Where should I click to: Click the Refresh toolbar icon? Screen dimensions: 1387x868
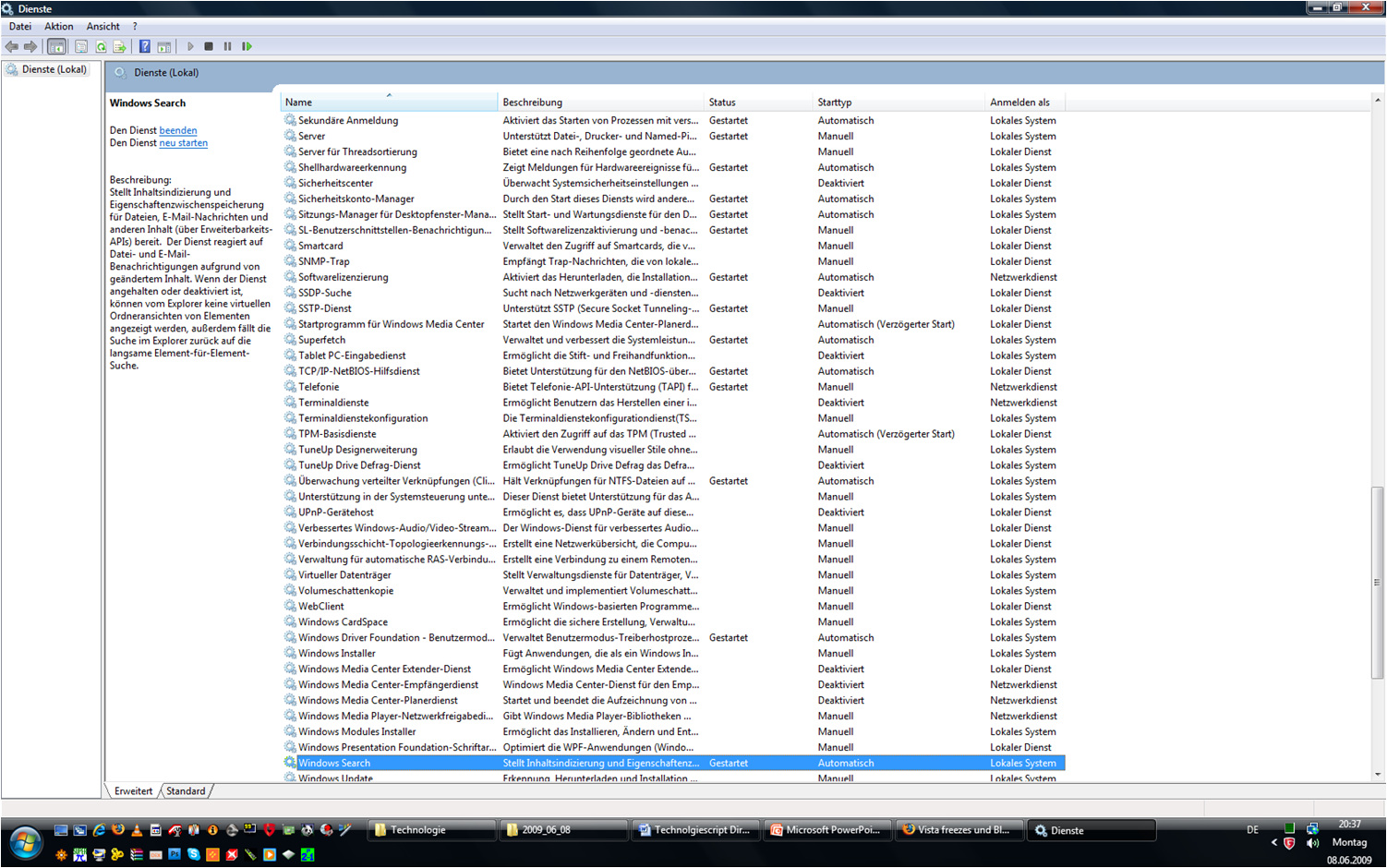101,46
